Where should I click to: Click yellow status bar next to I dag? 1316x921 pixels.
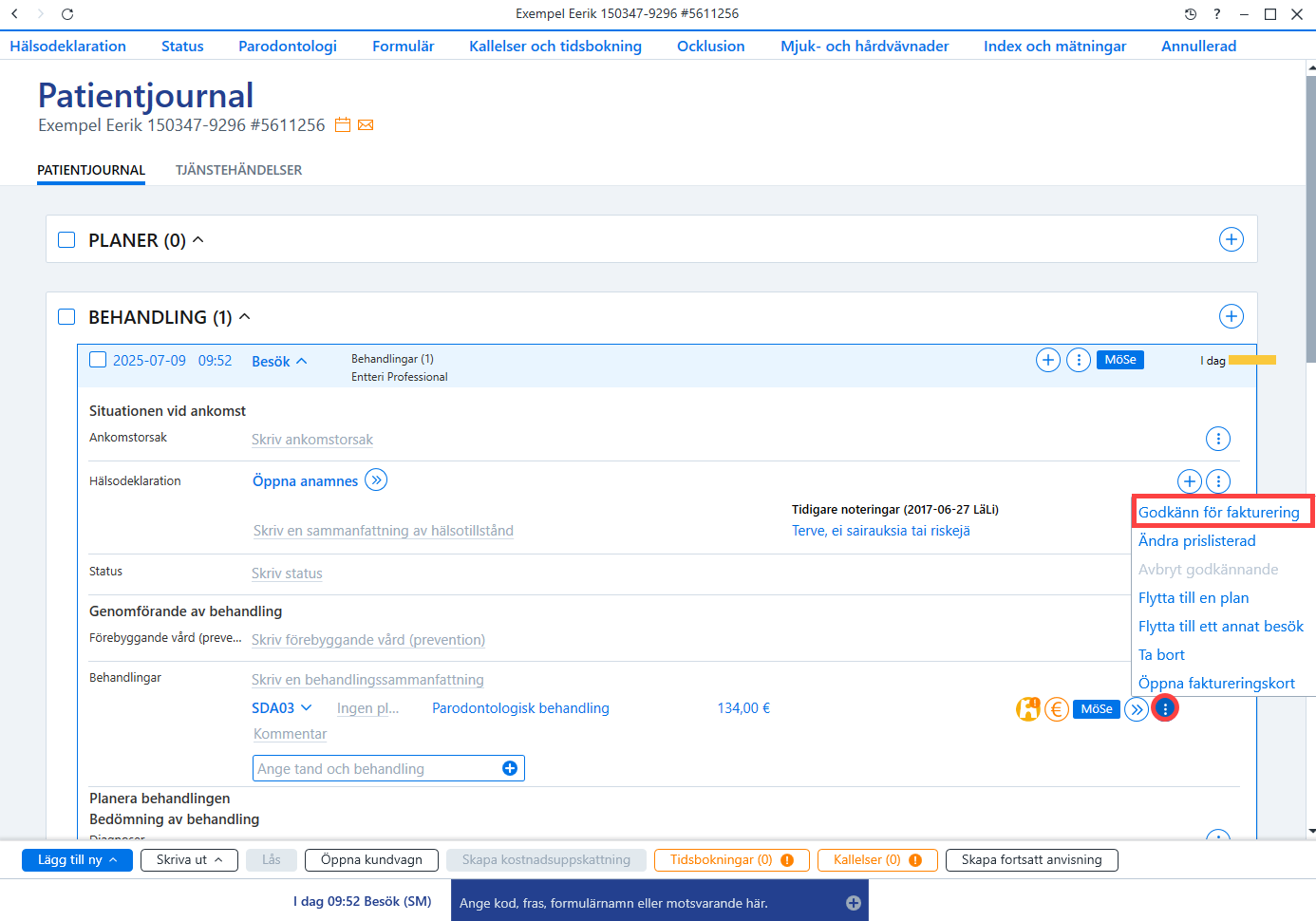(1252, 360)
